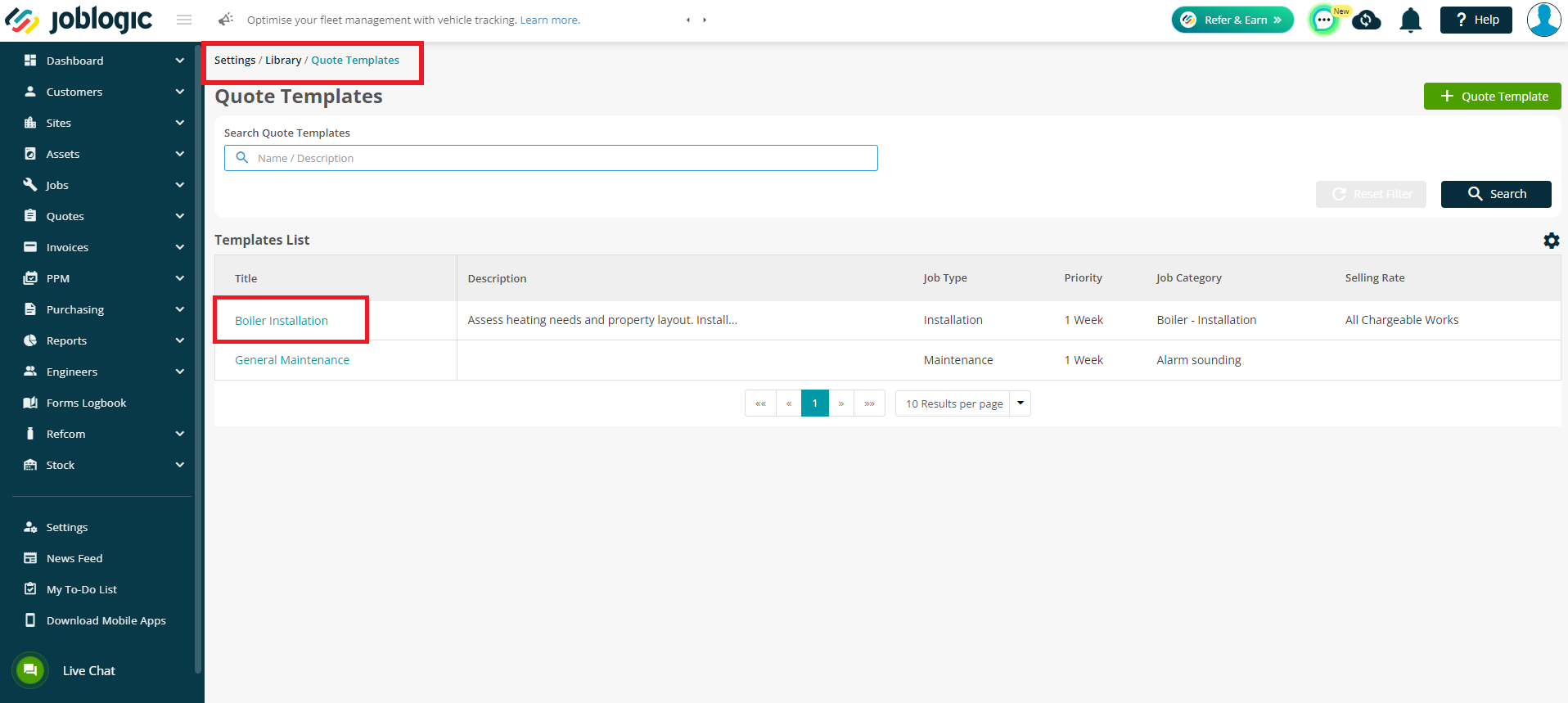This screenshot has width=1568, height=703.
Task: Click the sidebar vertical scrollbar
Action: (x=197, y=358)
